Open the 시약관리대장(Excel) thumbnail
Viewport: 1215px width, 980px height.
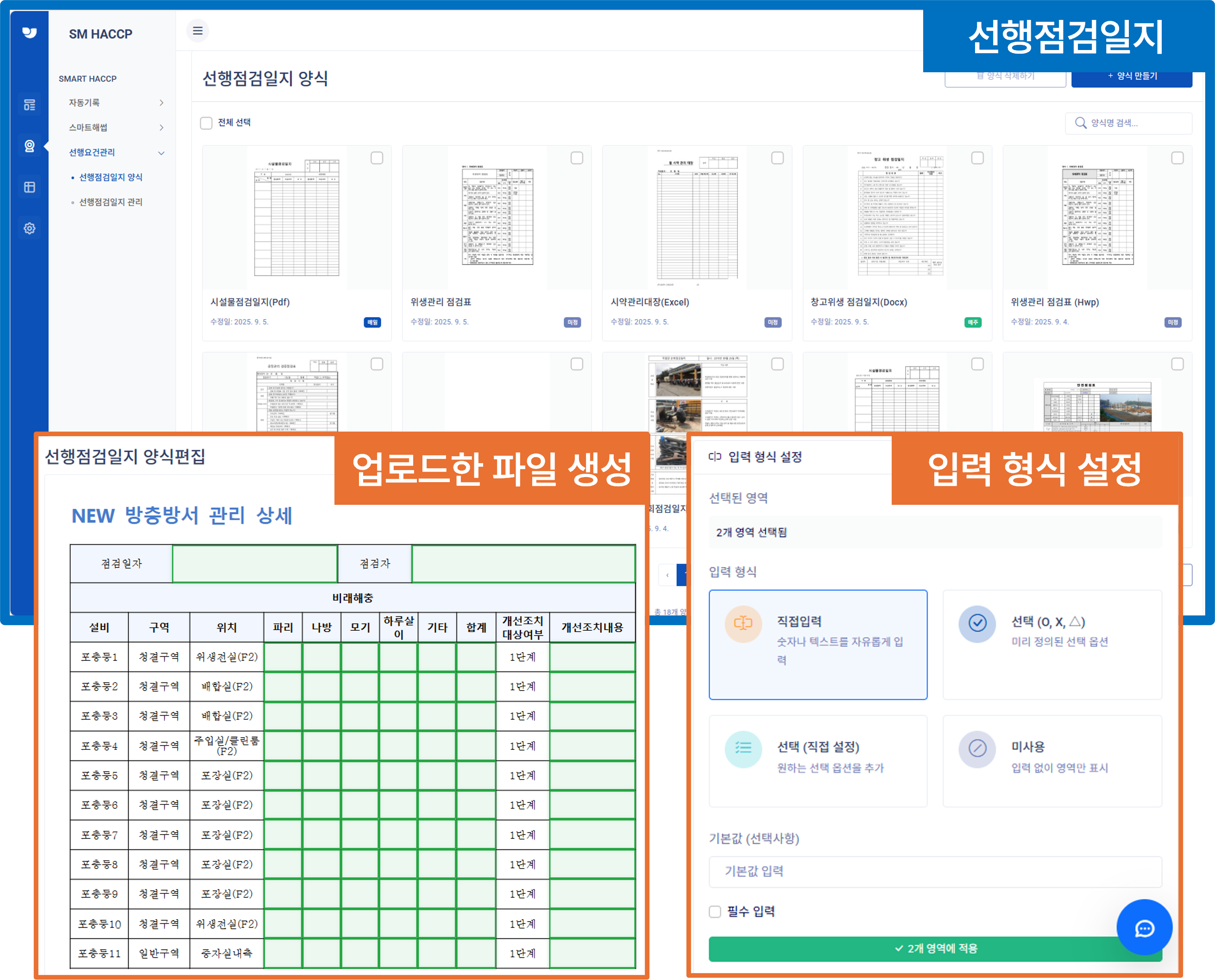[697, 218]
